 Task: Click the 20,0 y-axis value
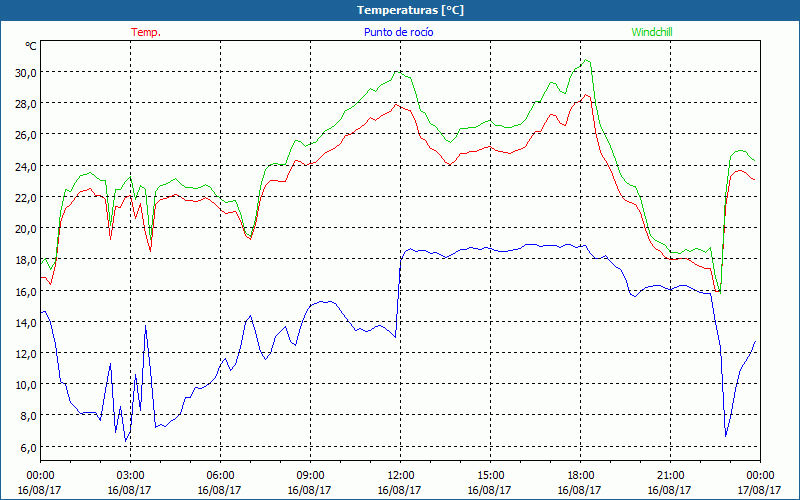pyautogui.click(x=26, y=228)
